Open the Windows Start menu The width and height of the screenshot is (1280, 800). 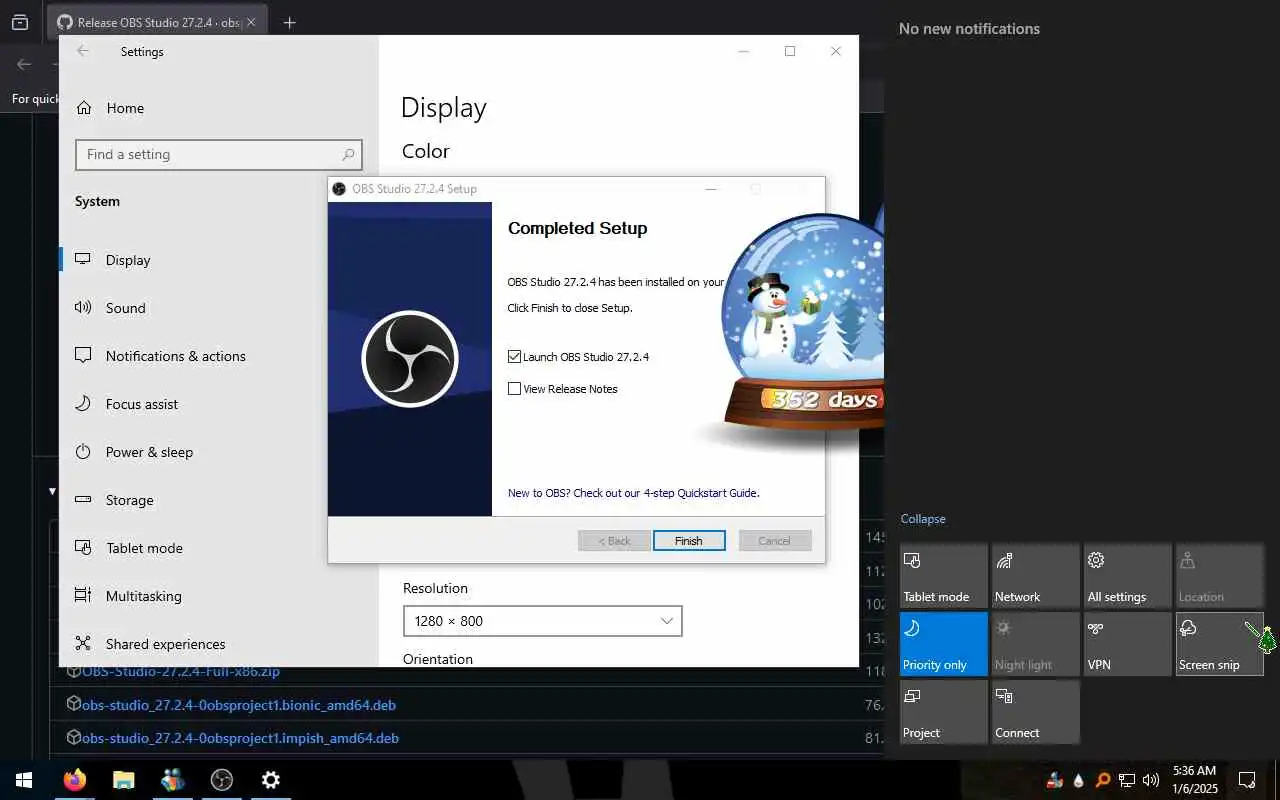click(24, 780)
